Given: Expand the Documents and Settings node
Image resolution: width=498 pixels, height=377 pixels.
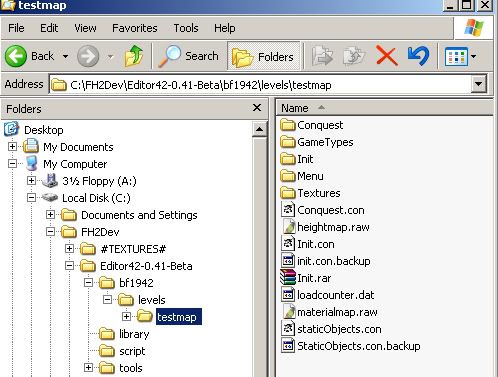Looking at the screenshot, I should [x=50, y=214].
